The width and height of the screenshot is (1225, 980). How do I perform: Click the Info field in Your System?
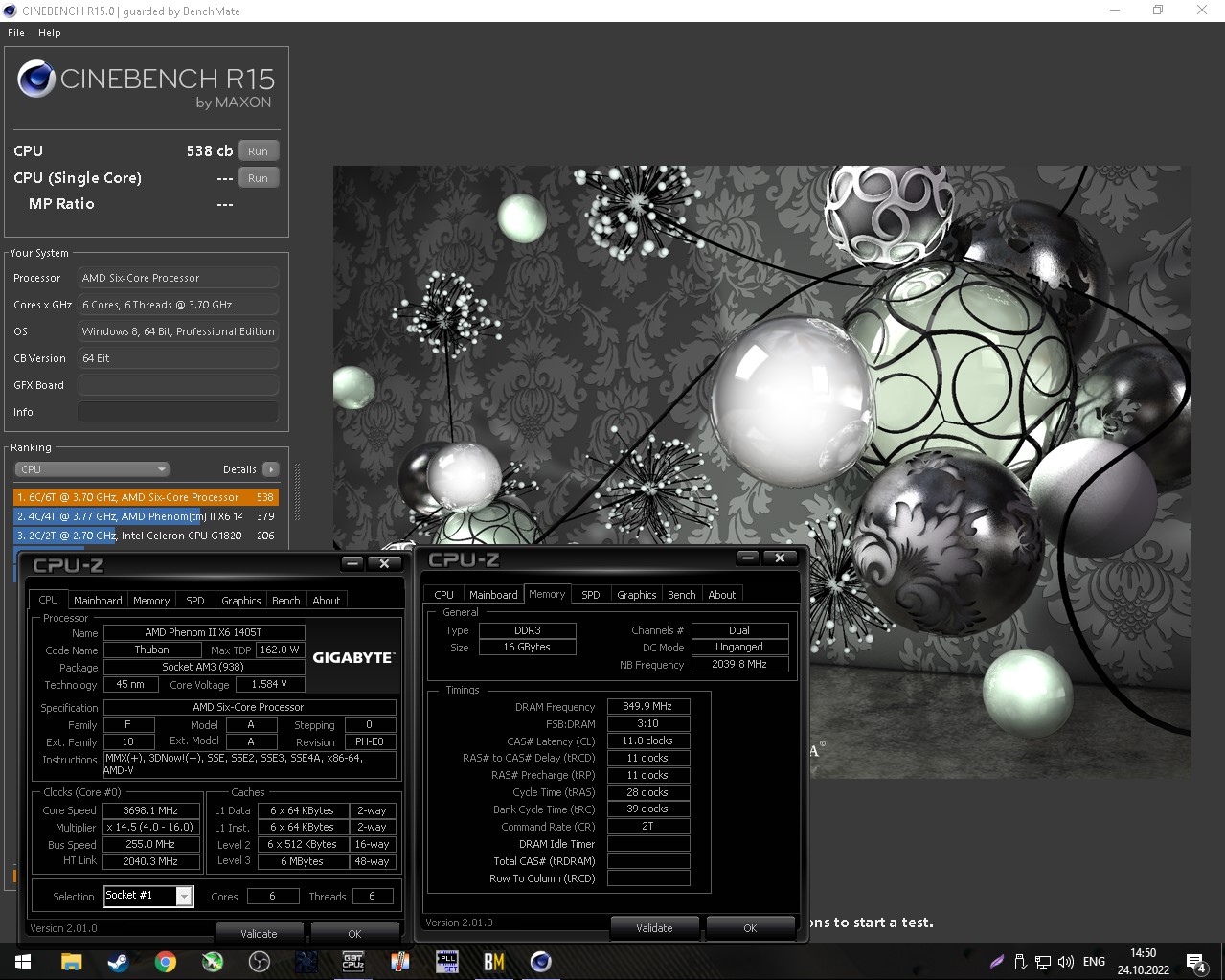(178, 412)
